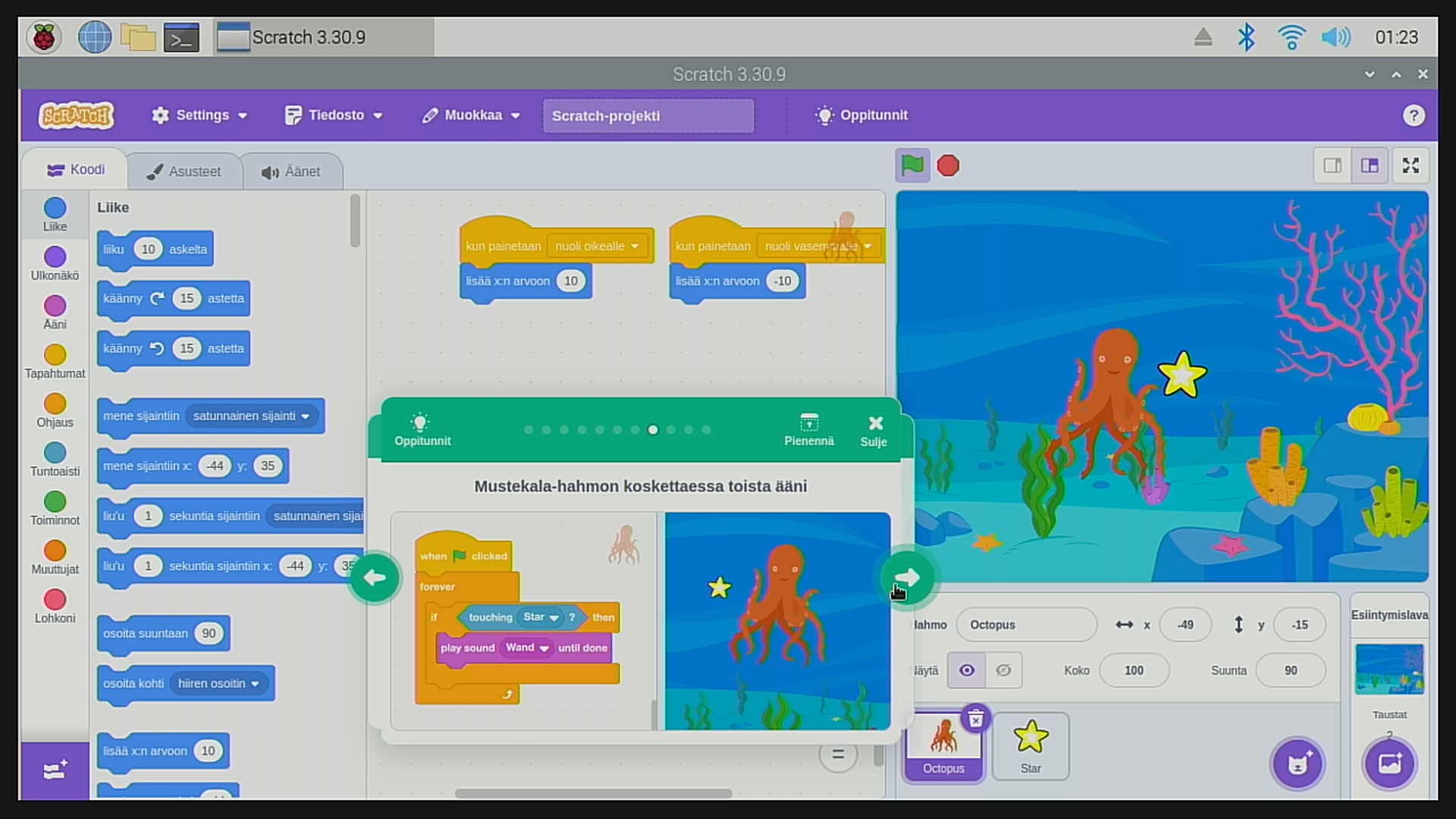
Task: Click Scratch 3.30.9 taskbar window button
Action: [324, 37]
